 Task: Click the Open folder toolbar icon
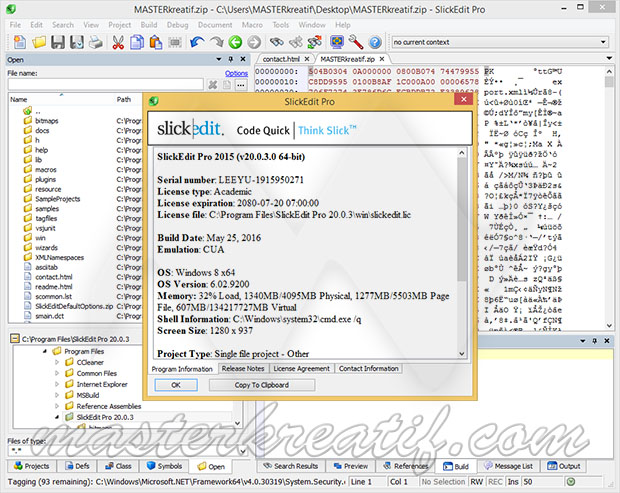coord(39,42)
